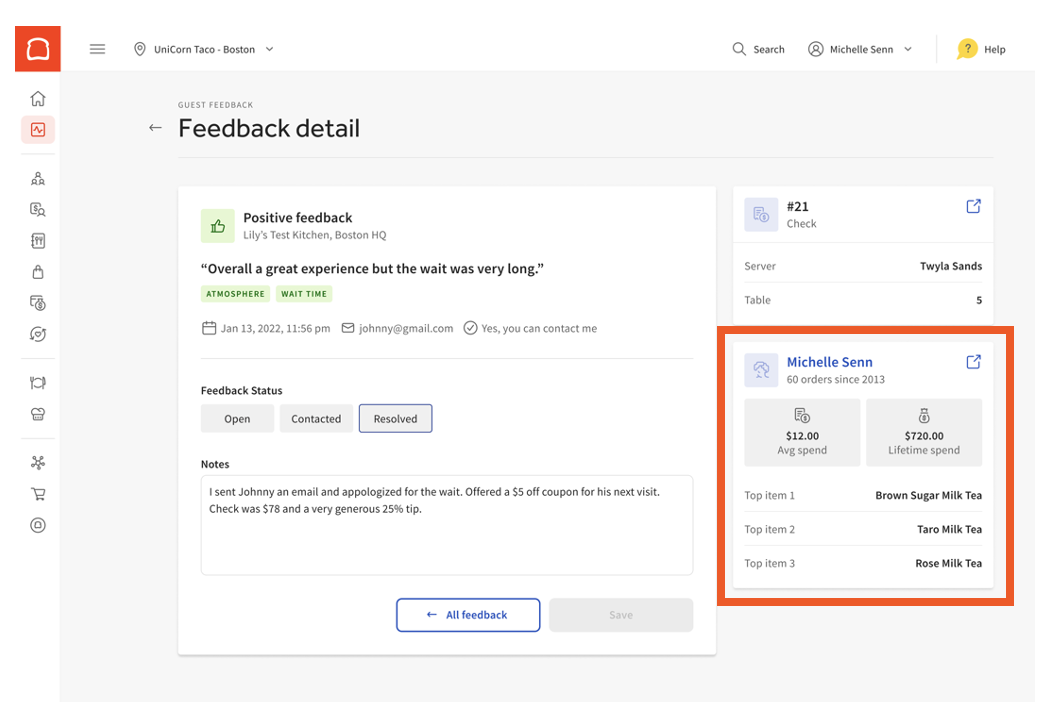The image size is (1052, 702).
Task: Select the takeout bag icon in the sidebar
Action: pyautogui.click(x=37, y=271)
